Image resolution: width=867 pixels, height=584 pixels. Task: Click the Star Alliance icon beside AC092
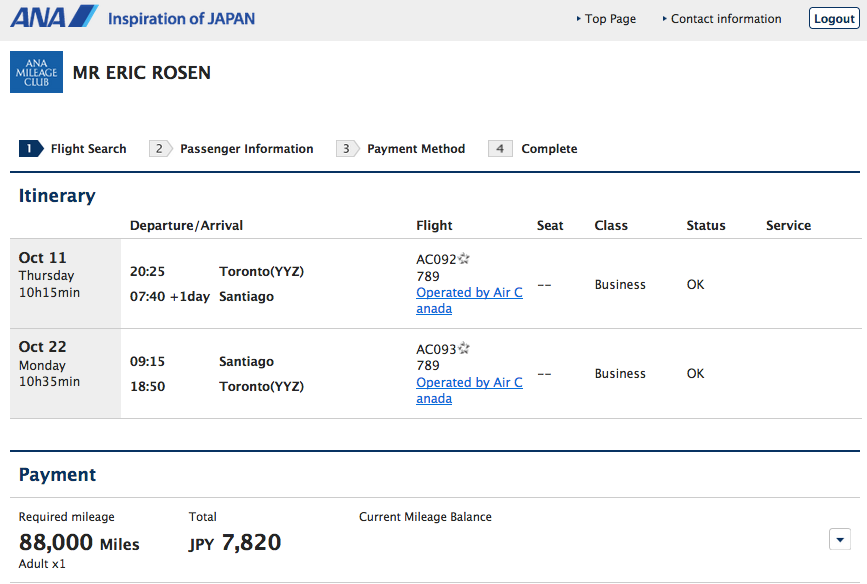click(x=463, y=258)
